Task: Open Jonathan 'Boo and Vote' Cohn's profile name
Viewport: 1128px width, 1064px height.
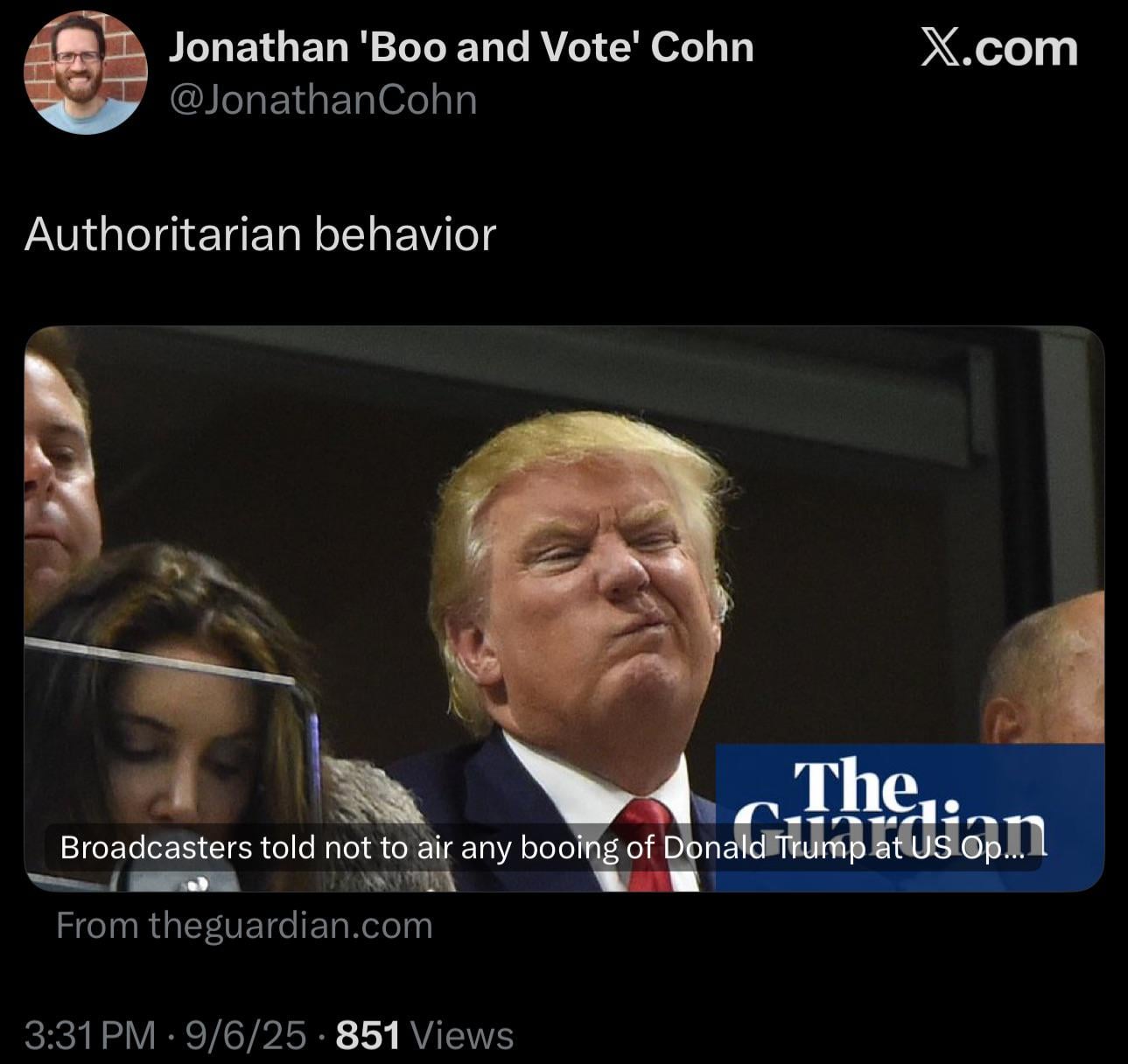Action: coord(460,47)
